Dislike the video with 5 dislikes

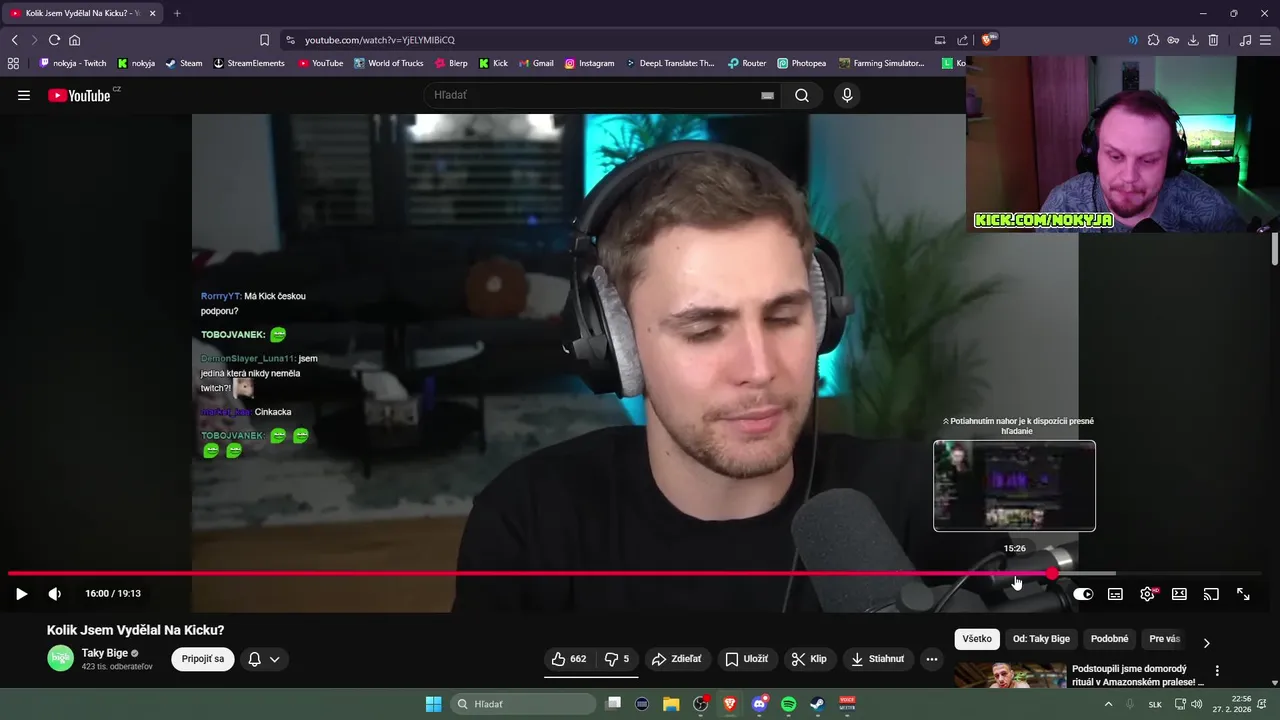(618, 659)
